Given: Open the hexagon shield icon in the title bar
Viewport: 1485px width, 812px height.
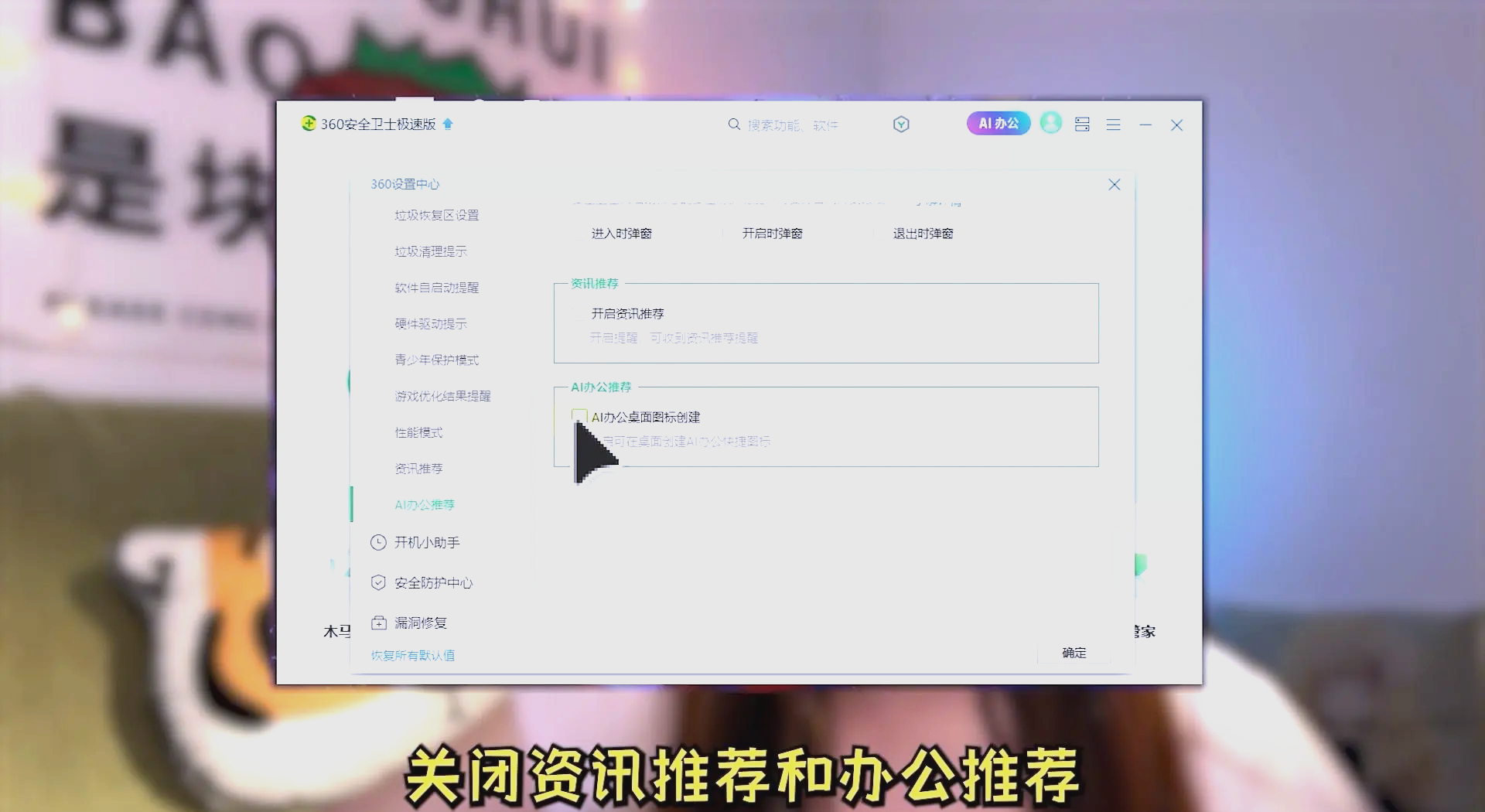Looking at the screenshot, I should (901, 125).
